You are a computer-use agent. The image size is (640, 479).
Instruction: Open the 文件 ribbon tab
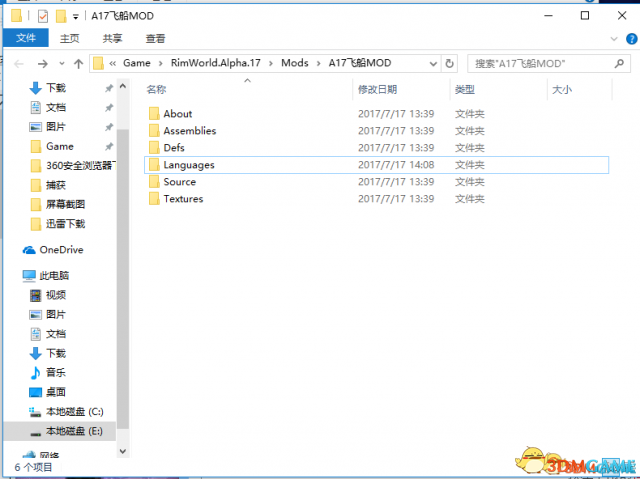tap(26, 38)
